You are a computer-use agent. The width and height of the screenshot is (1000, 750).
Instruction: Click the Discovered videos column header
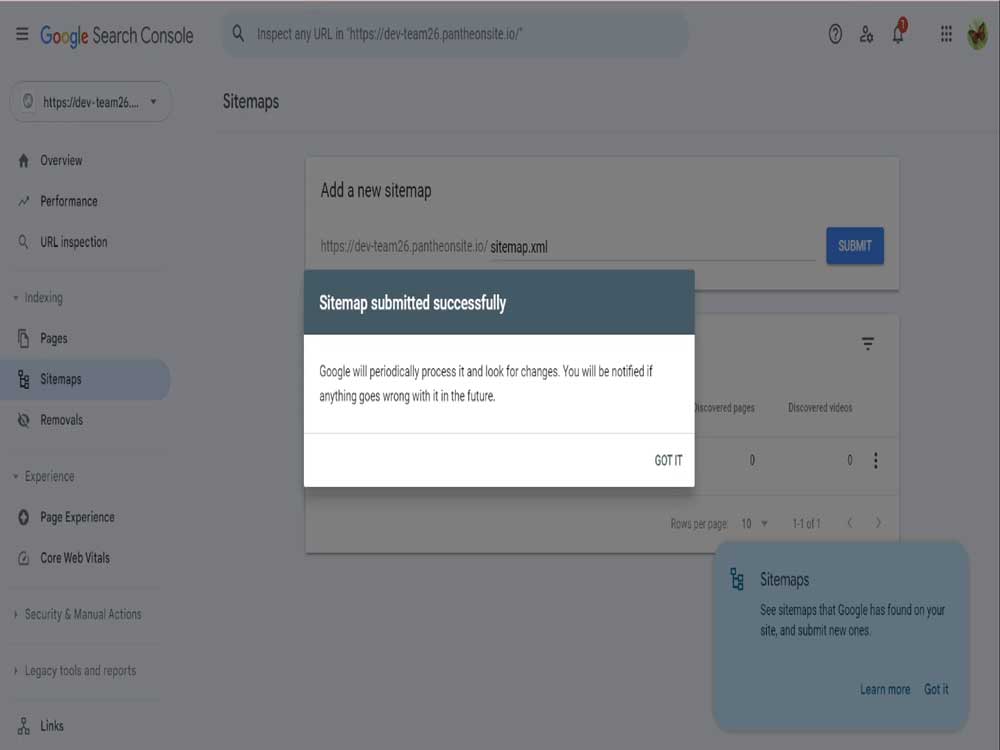click(820, 408)
